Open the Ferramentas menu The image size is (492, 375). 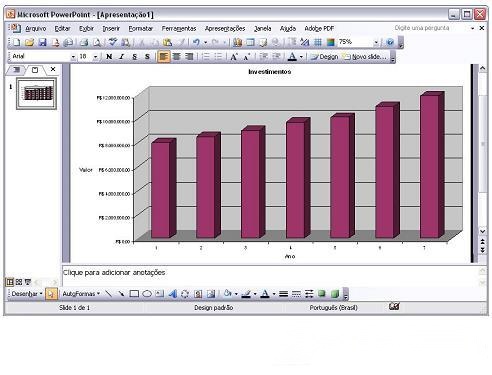(179, 29)
